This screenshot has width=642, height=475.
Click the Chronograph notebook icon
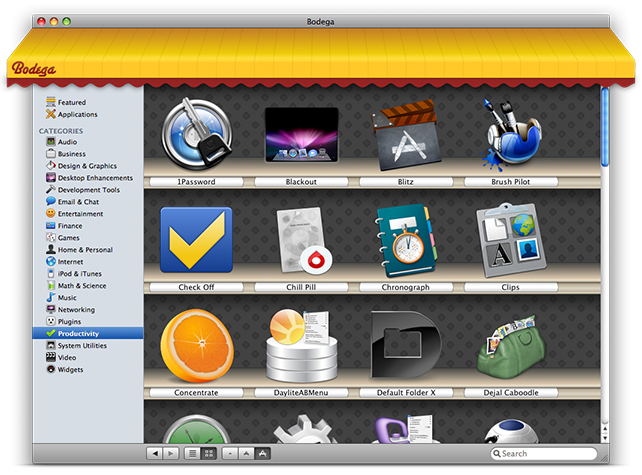tap(406, 241)
